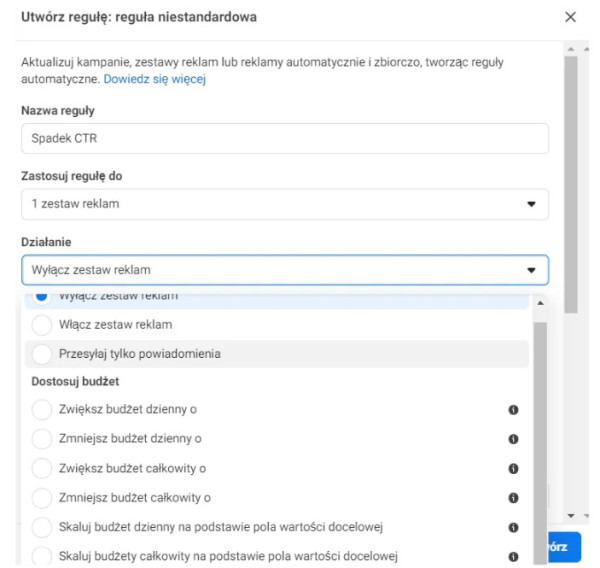Screen dimensions: 600x568
Task: Click the Nazwa reguły field with Spadek CTR
Action: [x=284, y=138]
